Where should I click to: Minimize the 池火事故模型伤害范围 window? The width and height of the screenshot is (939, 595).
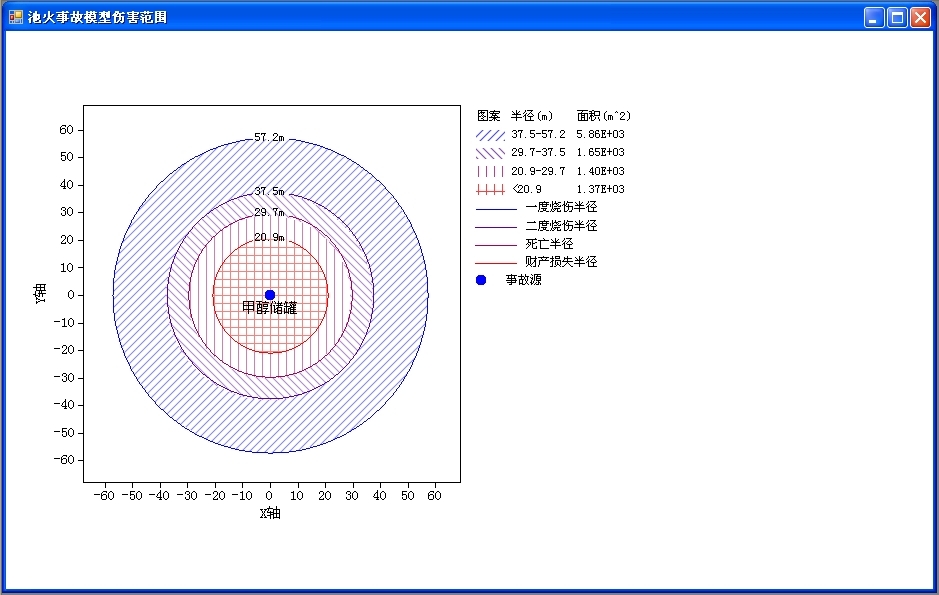874,17
